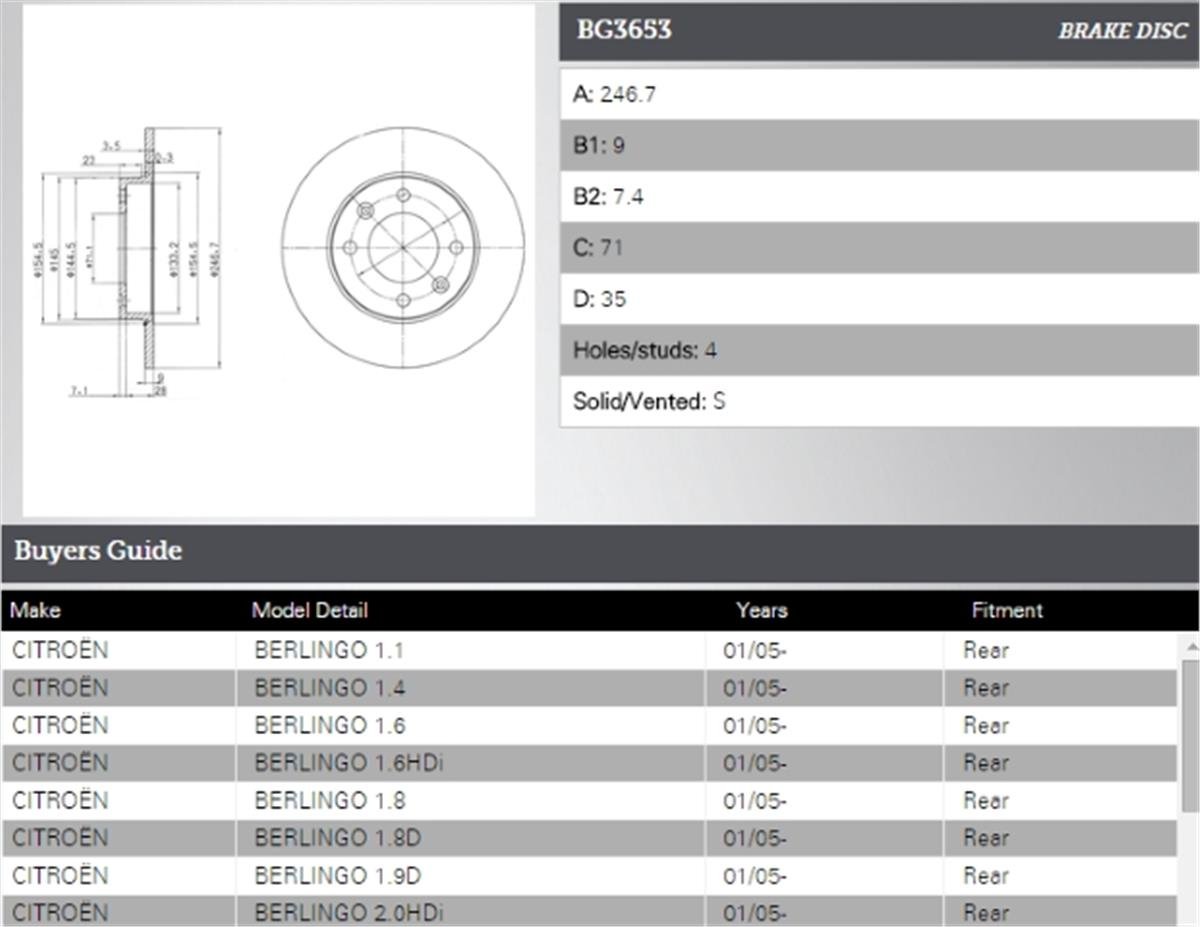Click CITROËN in the BERLINGO 1.4 row
Viewport: 1200px width, 927px height.
60,688
